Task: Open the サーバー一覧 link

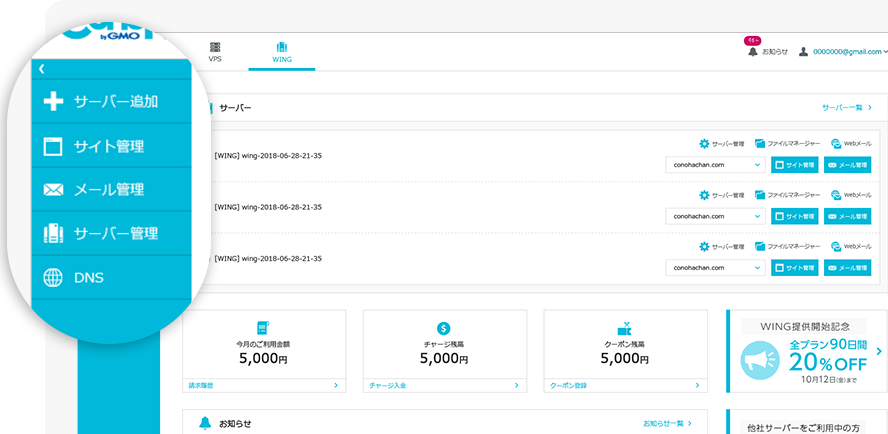Action: click(847, 106)
